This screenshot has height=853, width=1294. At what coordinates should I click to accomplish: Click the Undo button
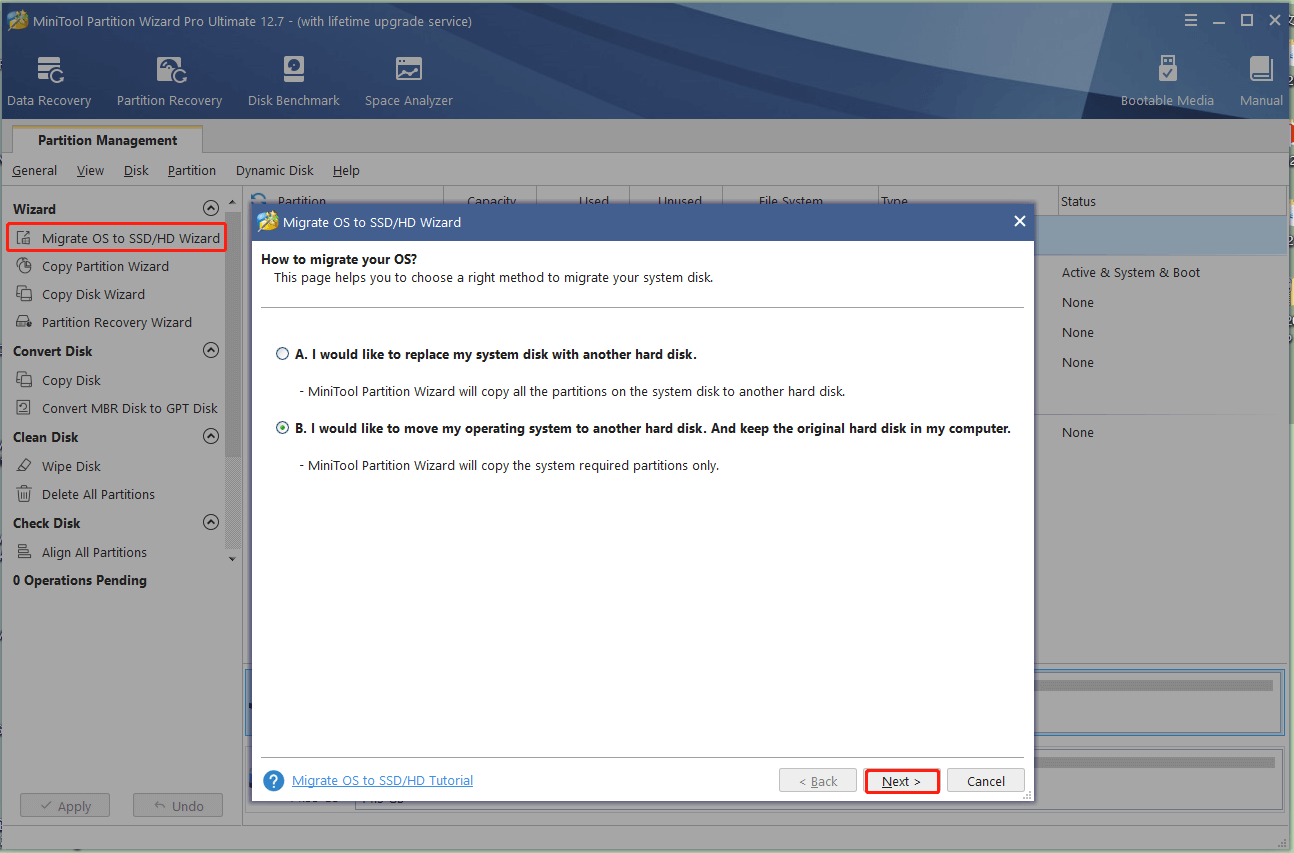tap(178, 806)
